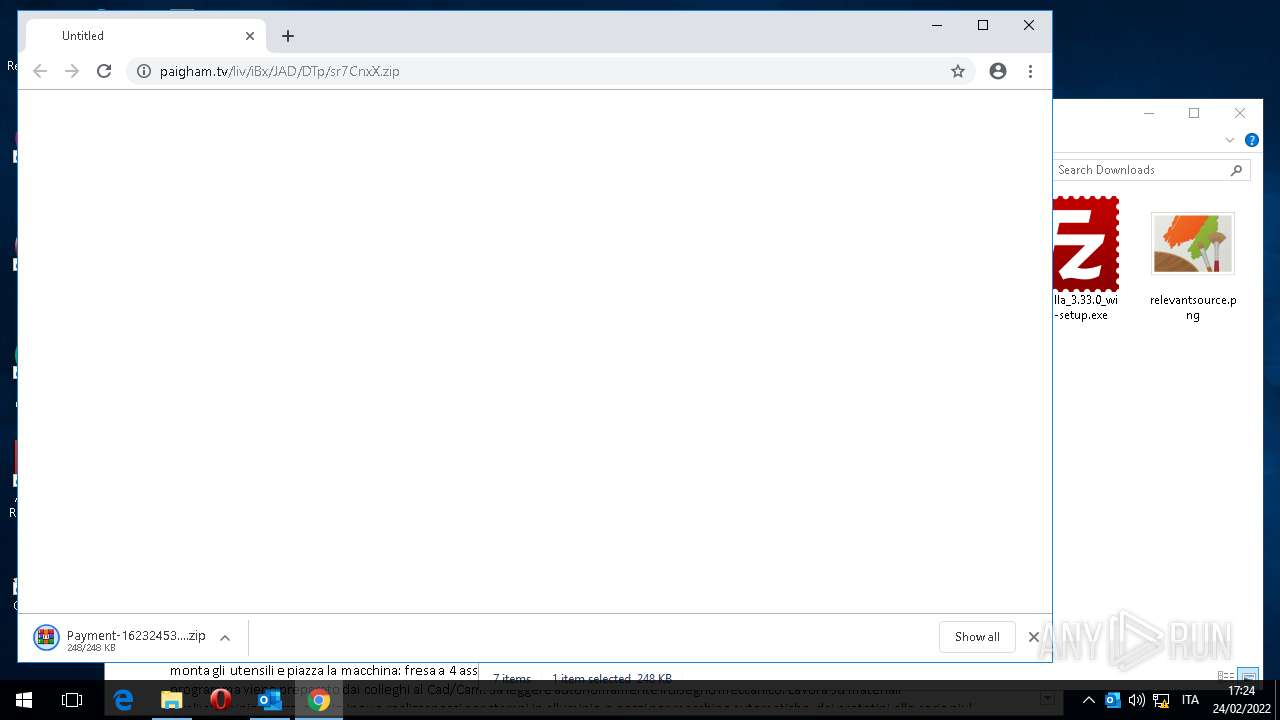1280x720 pixels.
Task: Click Show all downloads
Action: coord(977,637)
